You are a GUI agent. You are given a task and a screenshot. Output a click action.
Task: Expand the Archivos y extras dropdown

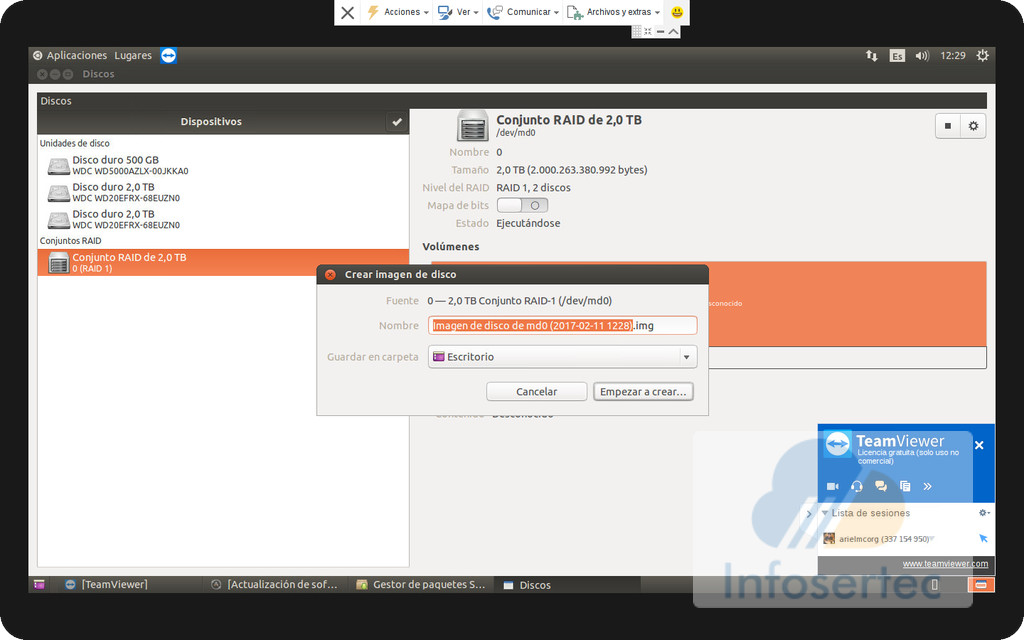tap(613, 12)
